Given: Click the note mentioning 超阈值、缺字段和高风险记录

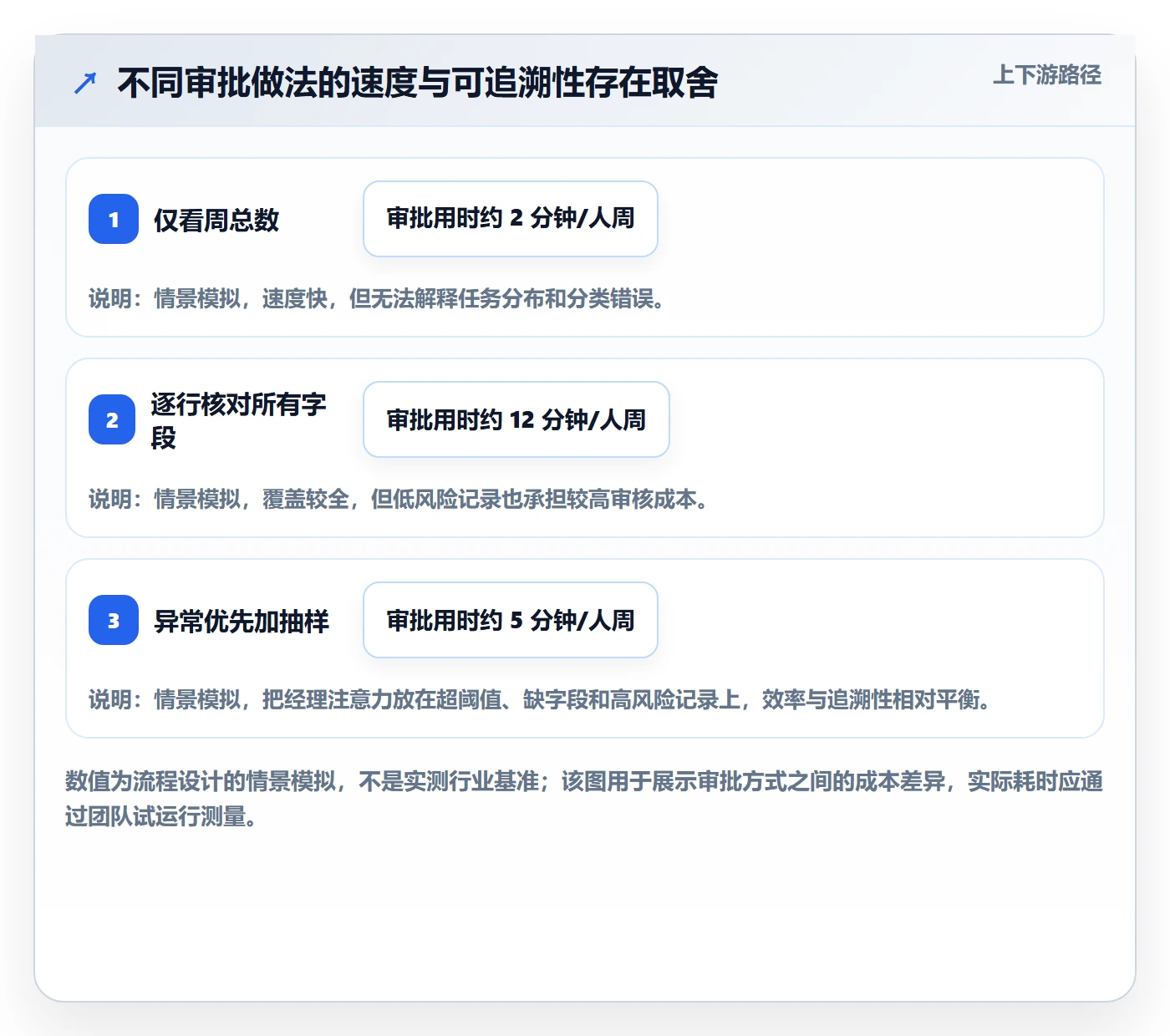Looking at the screenshot, I should 540,699.
